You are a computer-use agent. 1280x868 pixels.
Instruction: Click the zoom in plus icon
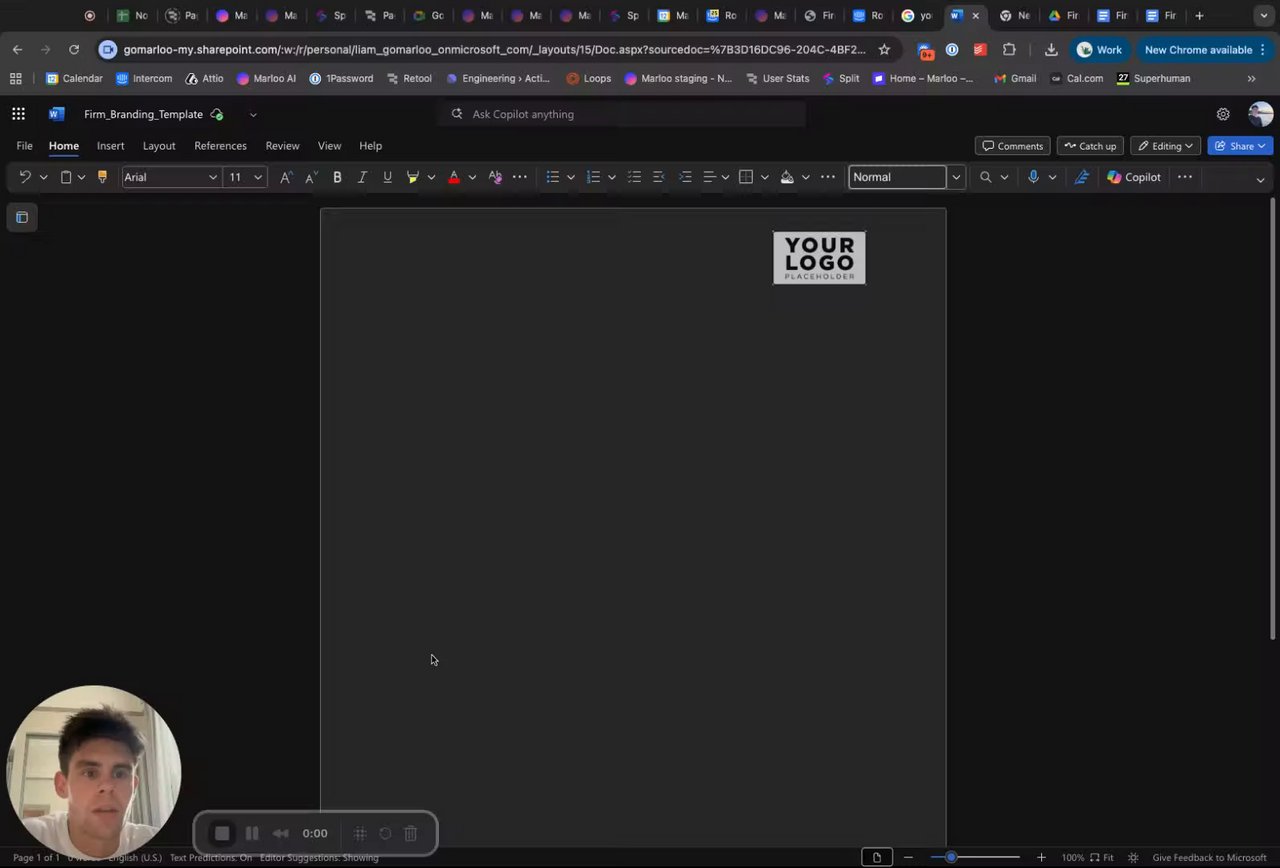tap(1041, 857)
